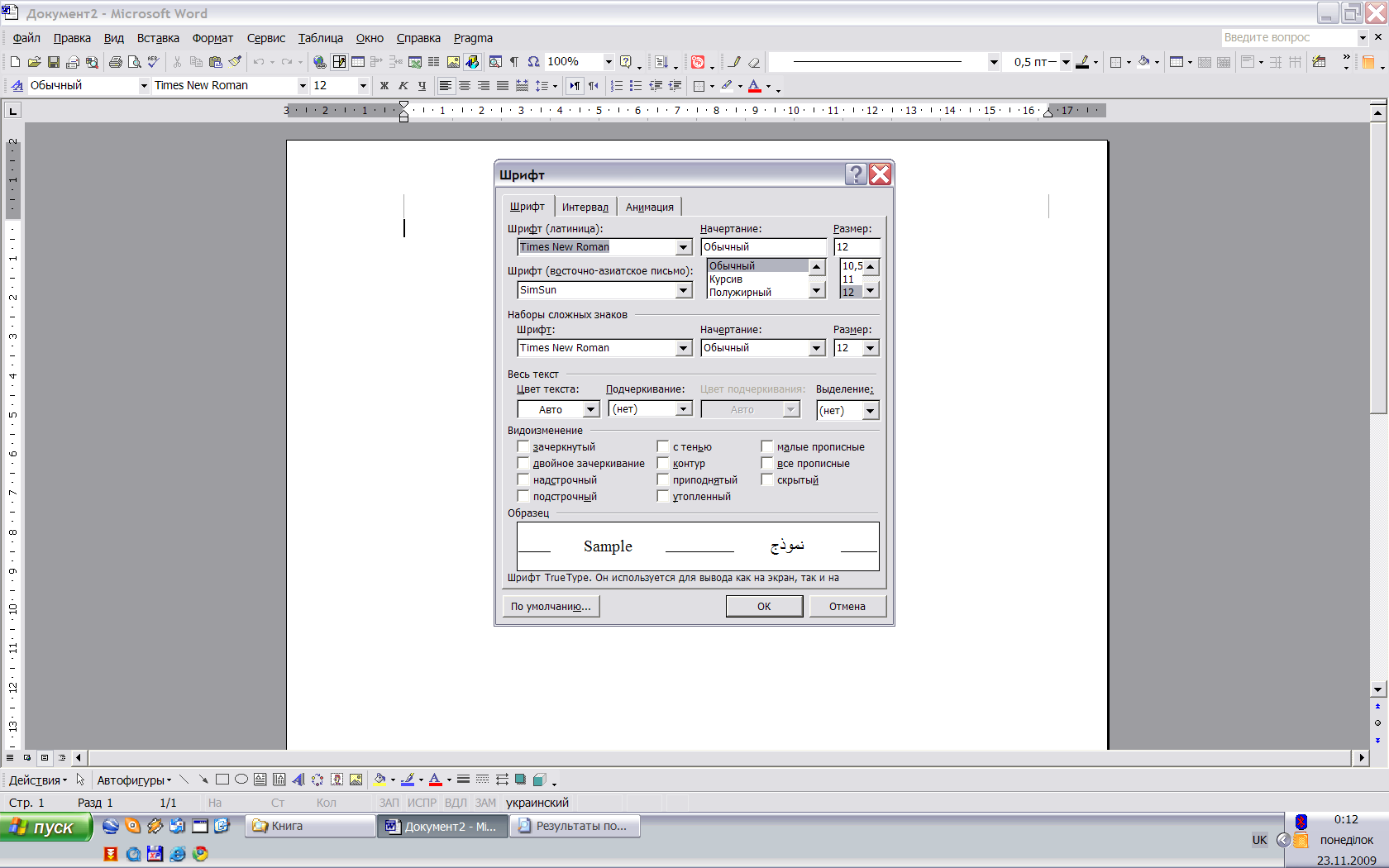Confirm font dialog with OK
This screenshot has width=1389, height=868.
764,606
